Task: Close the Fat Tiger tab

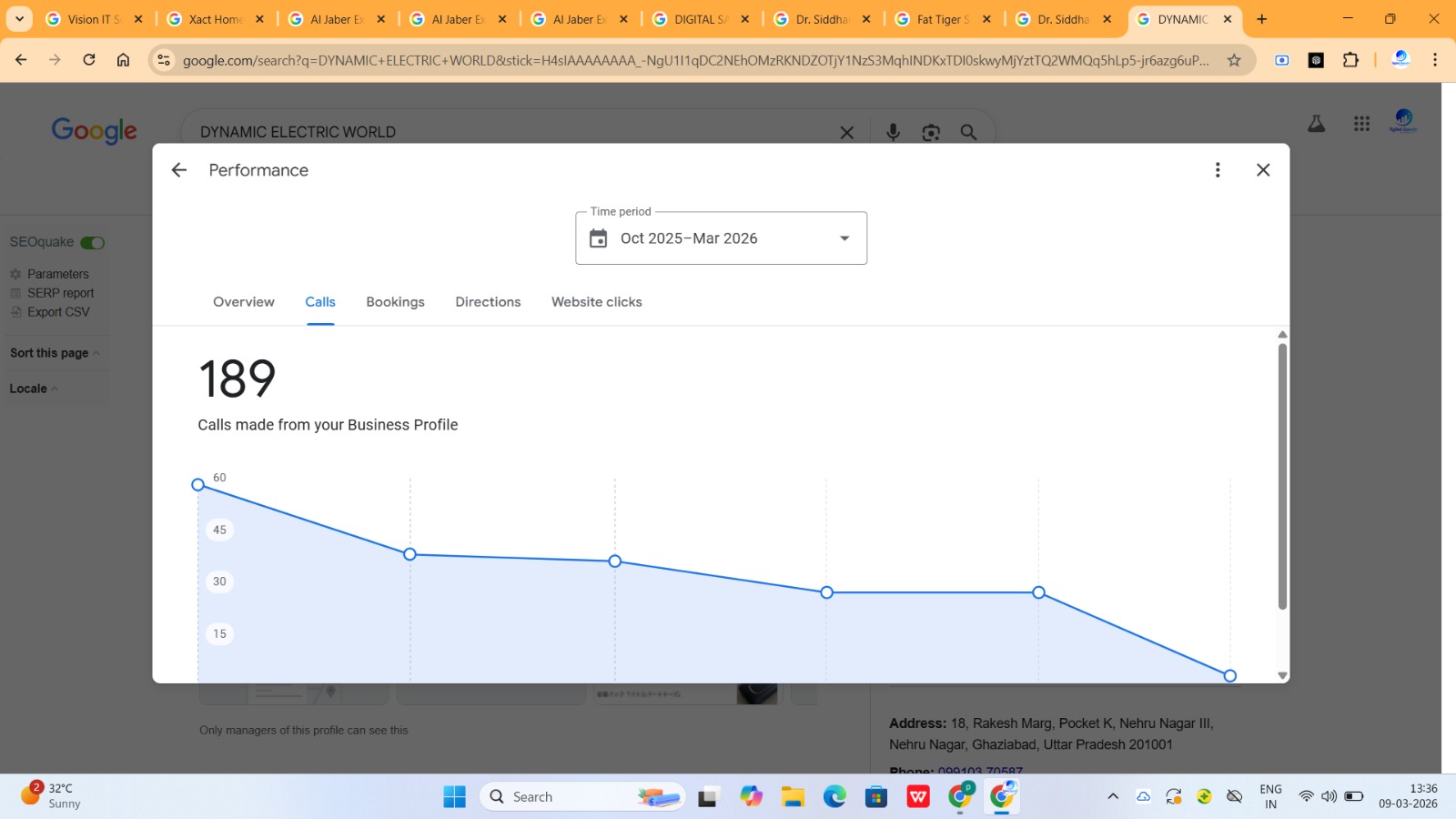Action: (986, 19)
